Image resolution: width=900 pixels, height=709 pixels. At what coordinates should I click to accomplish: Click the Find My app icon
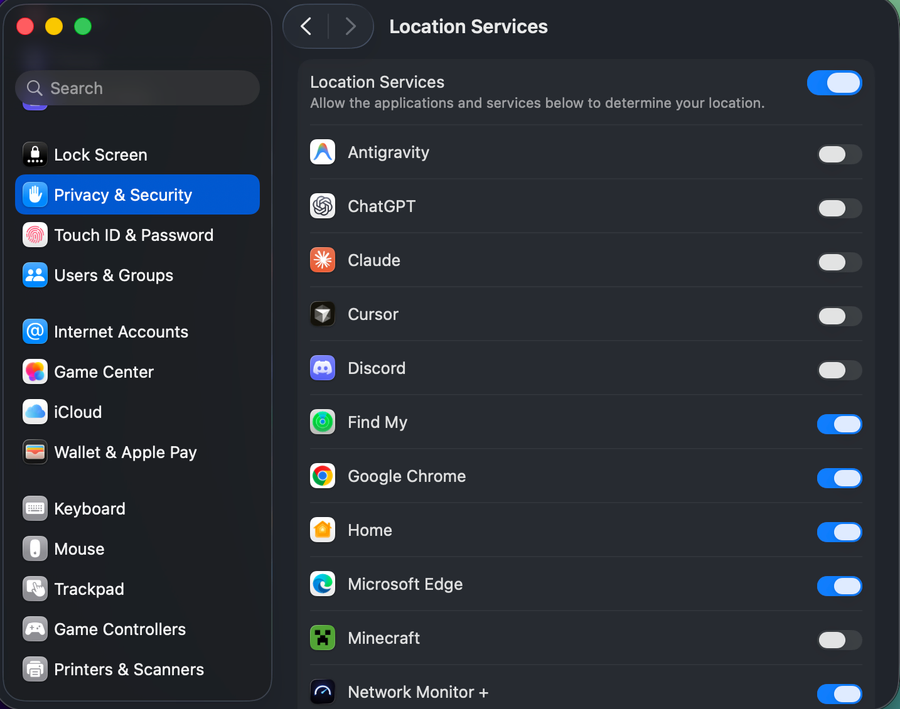pyautogui.click(x=323, y=422)
